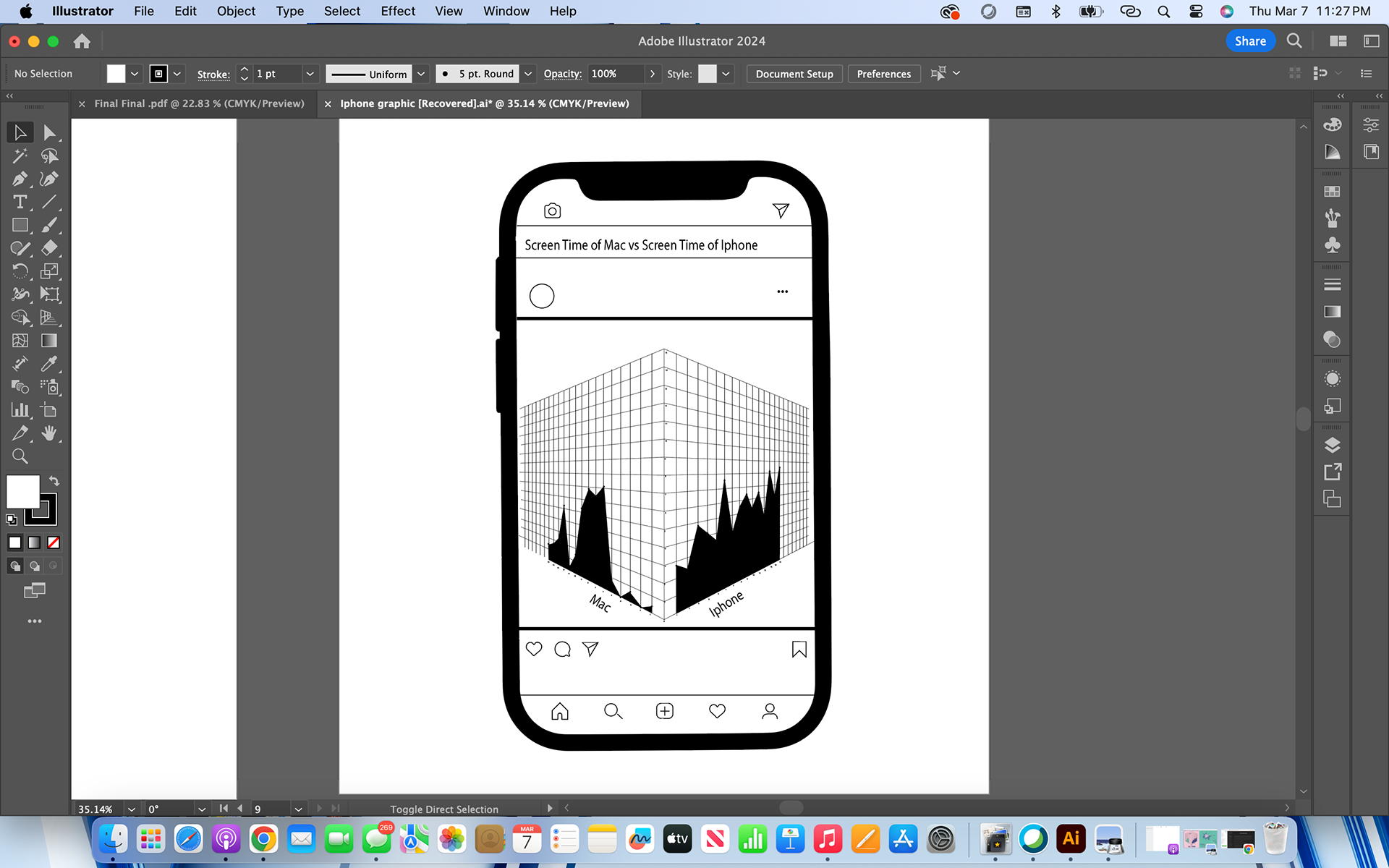The image size is (1389, 868).
Task: Enable Draw Behind mode
Action: pos(34,566)
